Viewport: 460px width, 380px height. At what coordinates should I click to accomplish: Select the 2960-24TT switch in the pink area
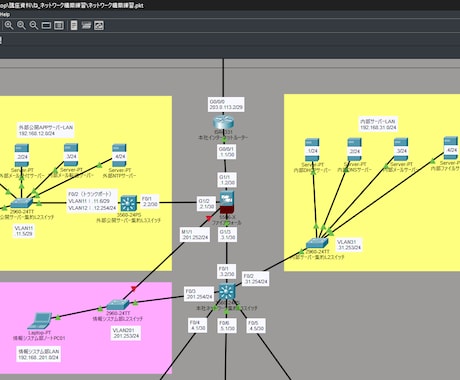(x=118, y=304)
